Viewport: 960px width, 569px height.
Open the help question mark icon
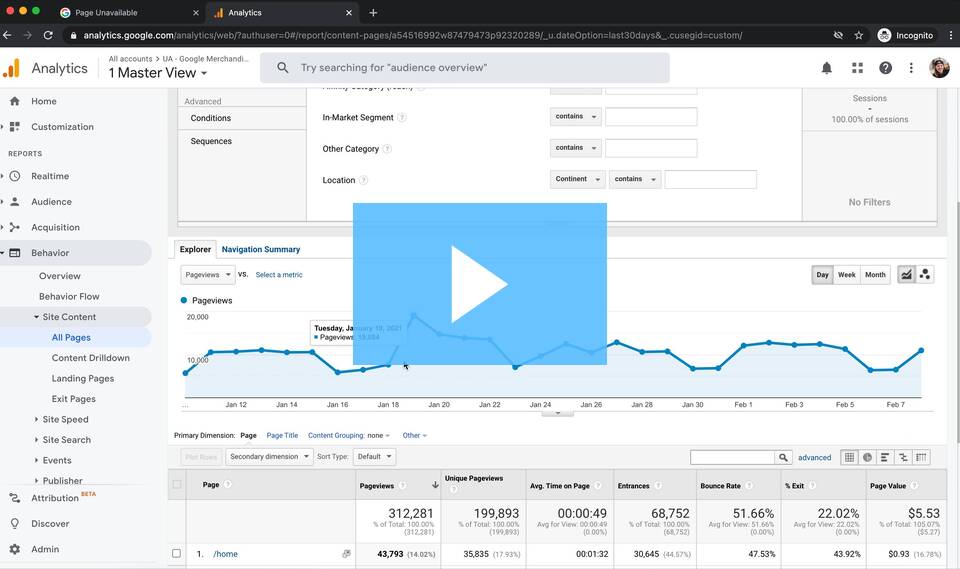click(885, 68)
